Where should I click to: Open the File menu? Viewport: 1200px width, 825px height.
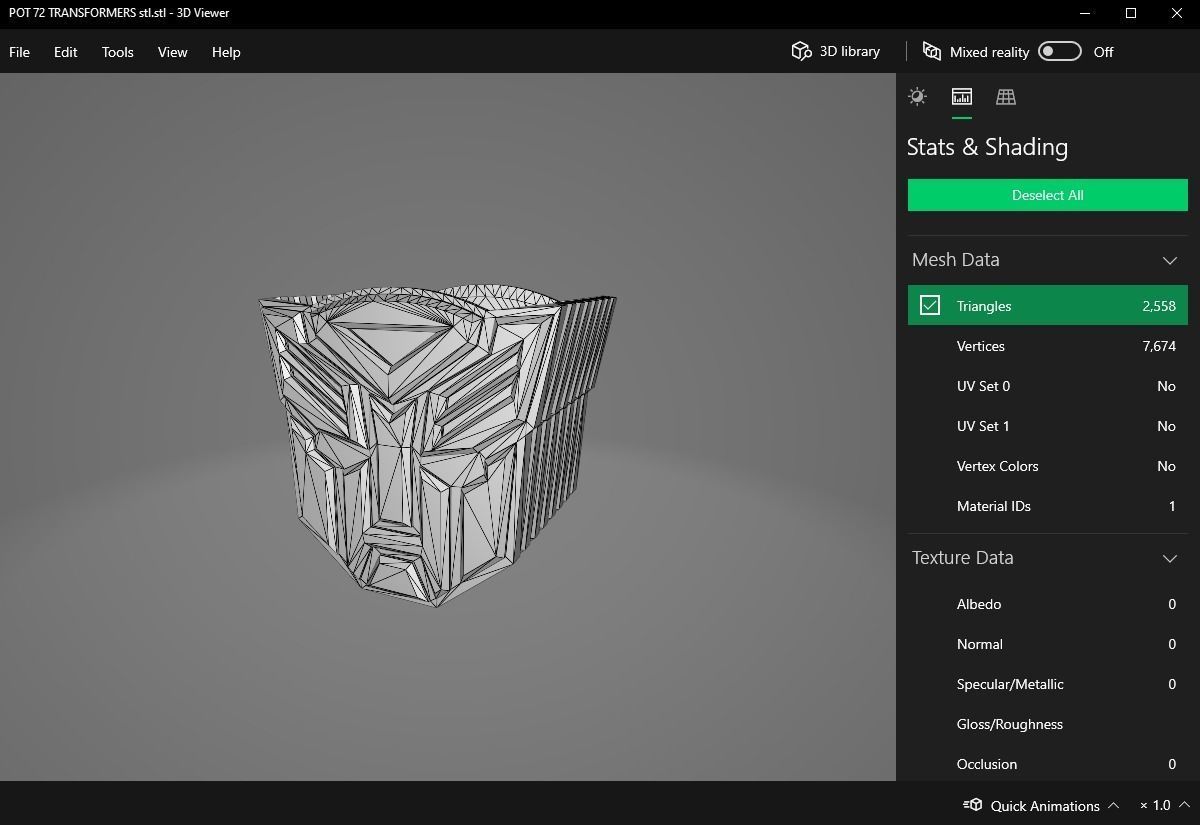tap(20, 52)
